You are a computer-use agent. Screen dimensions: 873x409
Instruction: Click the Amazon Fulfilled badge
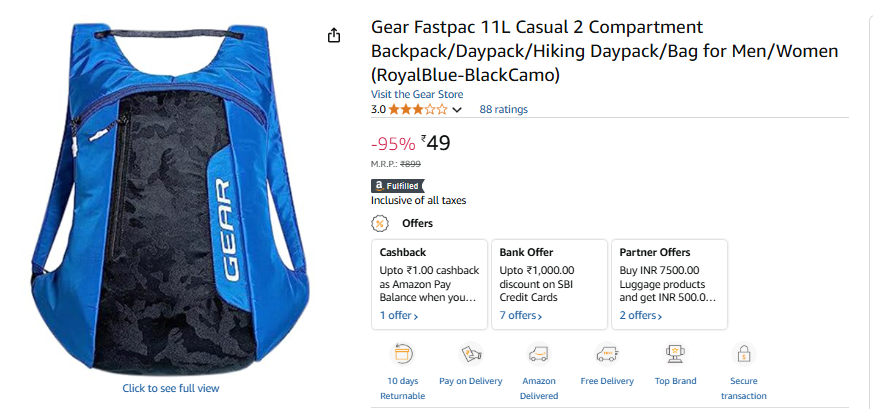tap(398, 186)
